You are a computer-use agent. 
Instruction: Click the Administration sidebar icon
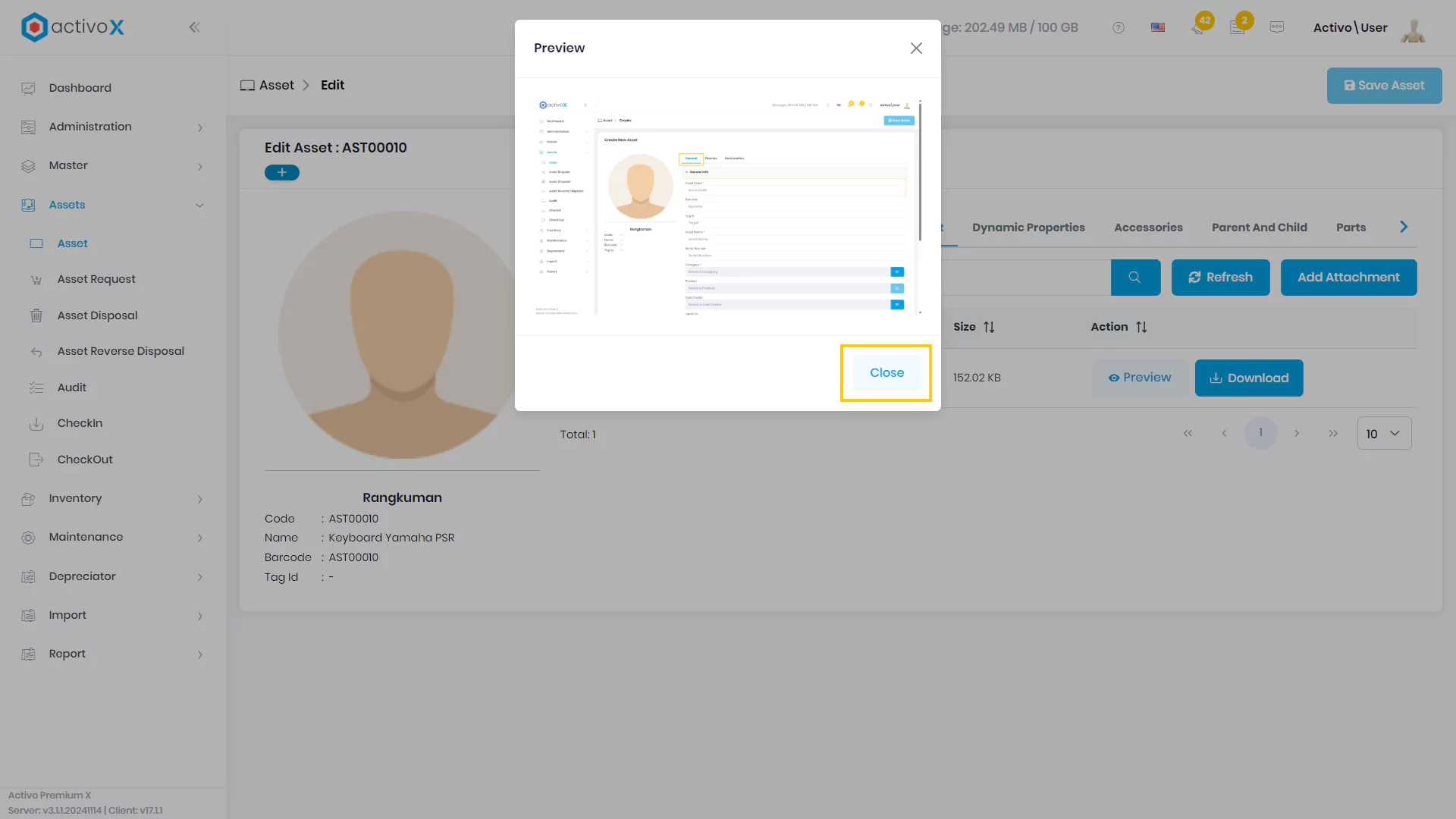[28, 127]
